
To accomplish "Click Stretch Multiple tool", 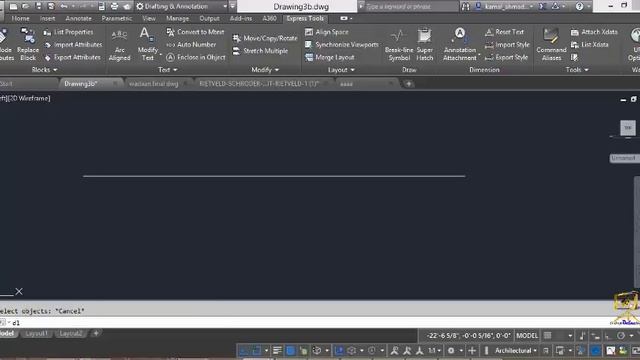I will (260, 51).
